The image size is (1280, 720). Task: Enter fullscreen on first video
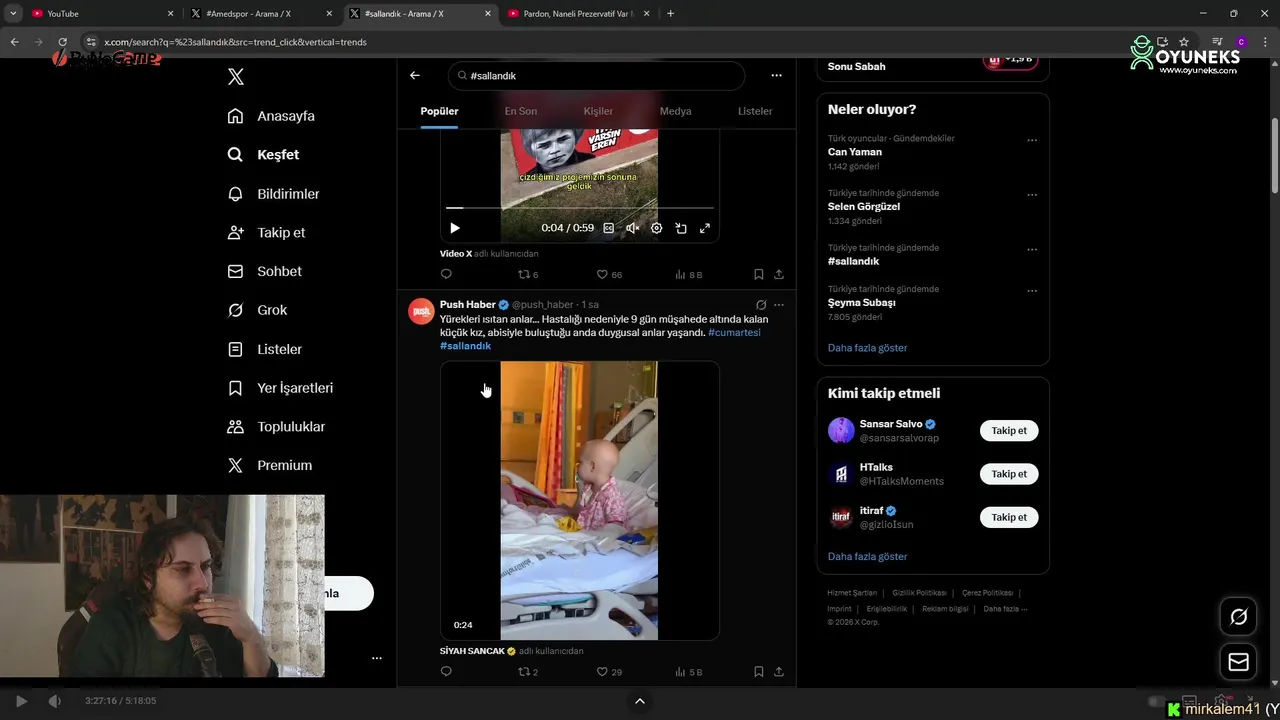(x=705, y=228)
